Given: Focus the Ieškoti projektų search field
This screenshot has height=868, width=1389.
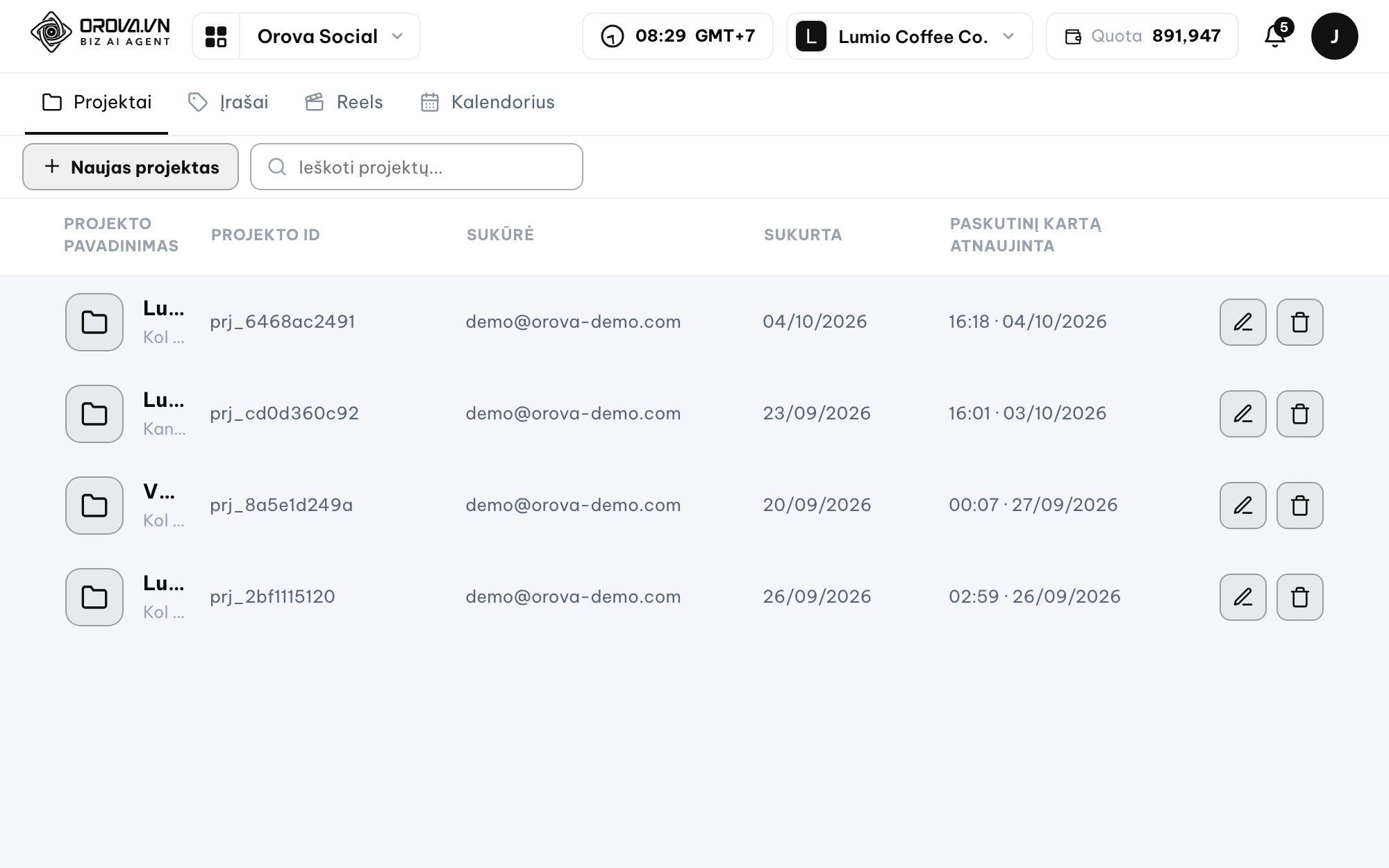Looking at the screenshot, I should [x=417, y=167].
